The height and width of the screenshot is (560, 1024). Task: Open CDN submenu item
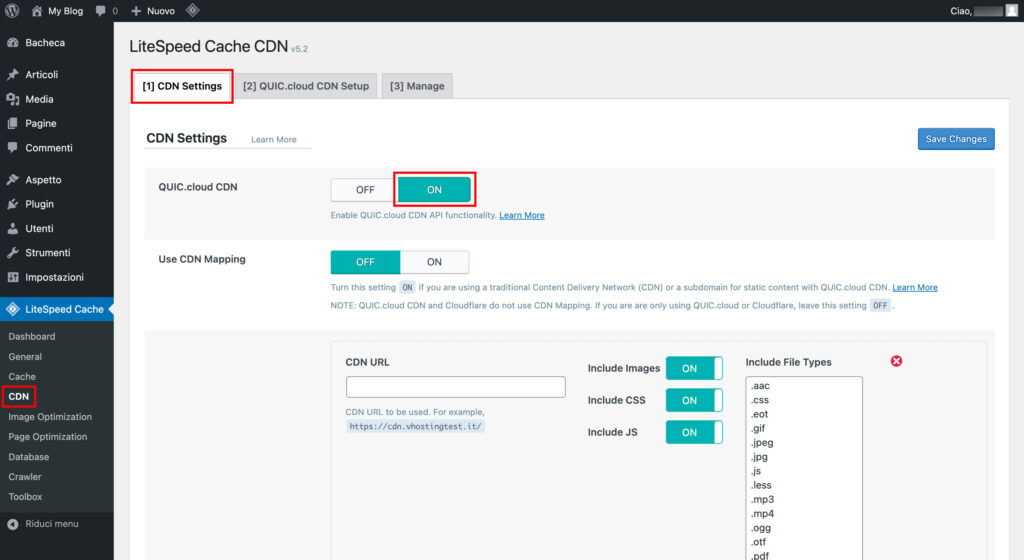(18, 396)
